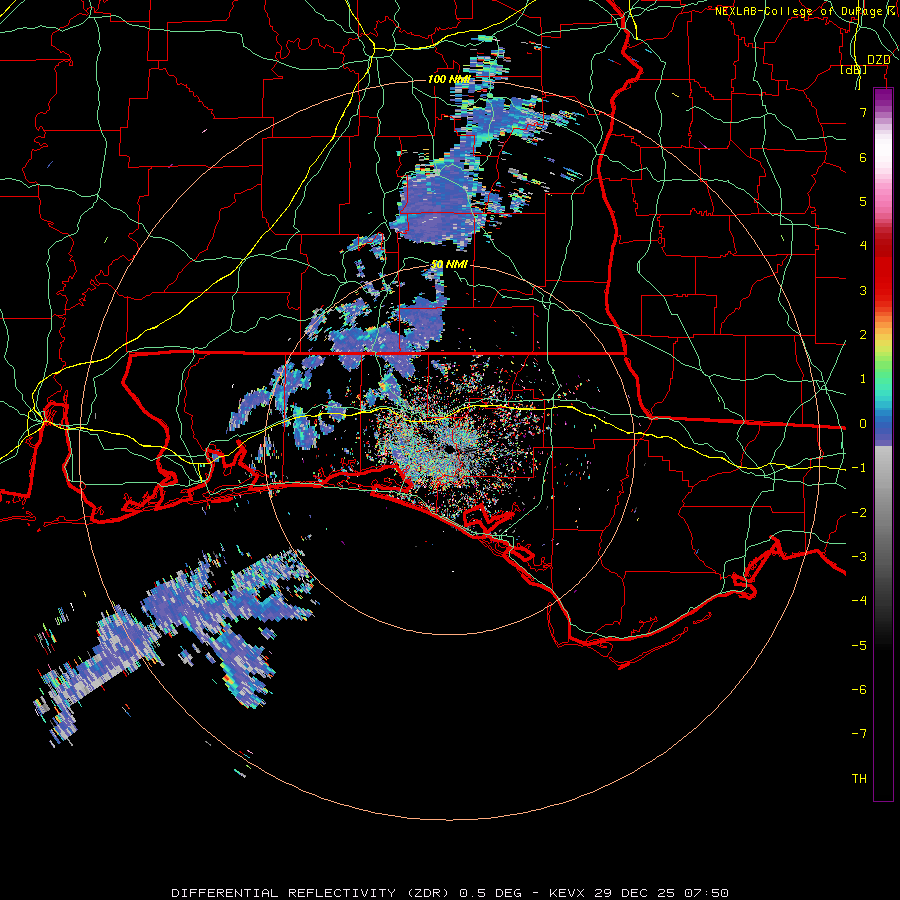This screenshot has height=900, width=900.
Task: Click the 7 value on the scale
Action: pyautogui.click(x=863, y=112)
